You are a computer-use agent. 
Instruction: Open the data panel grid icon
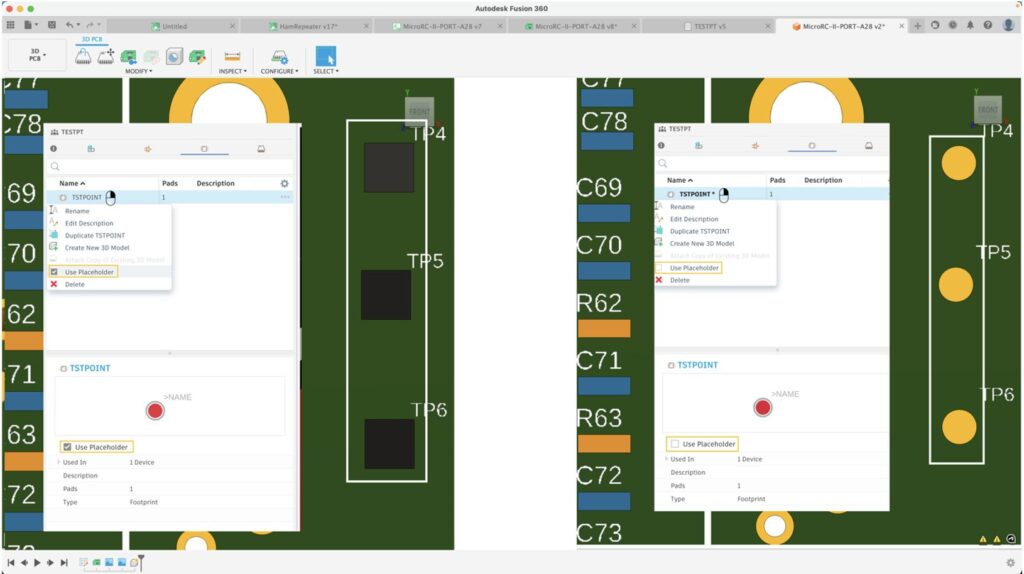10,25
